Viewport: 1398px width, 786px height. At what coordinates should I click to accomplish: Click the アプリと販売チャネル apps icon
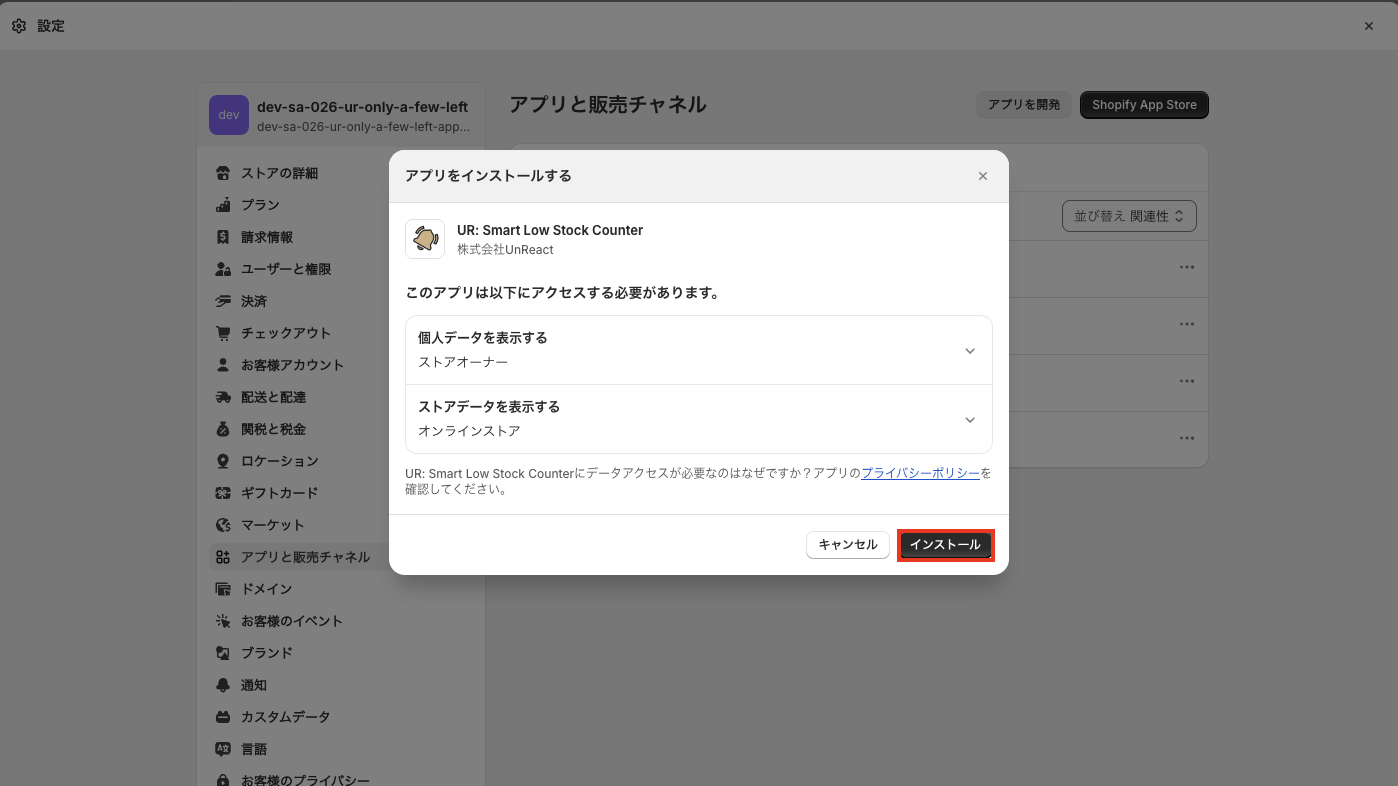tap(223, 557)
